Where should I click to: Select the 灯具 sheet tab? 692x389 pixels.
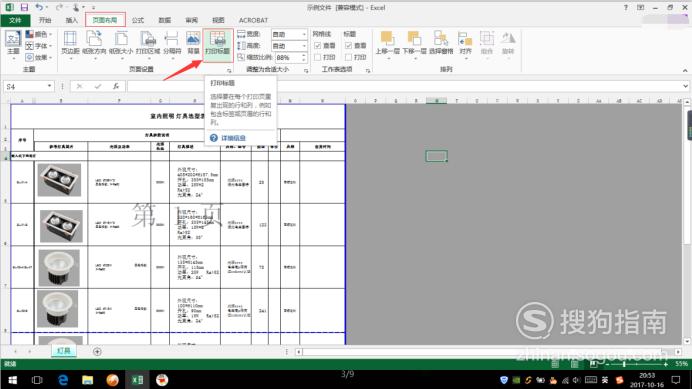pos(64,351)
